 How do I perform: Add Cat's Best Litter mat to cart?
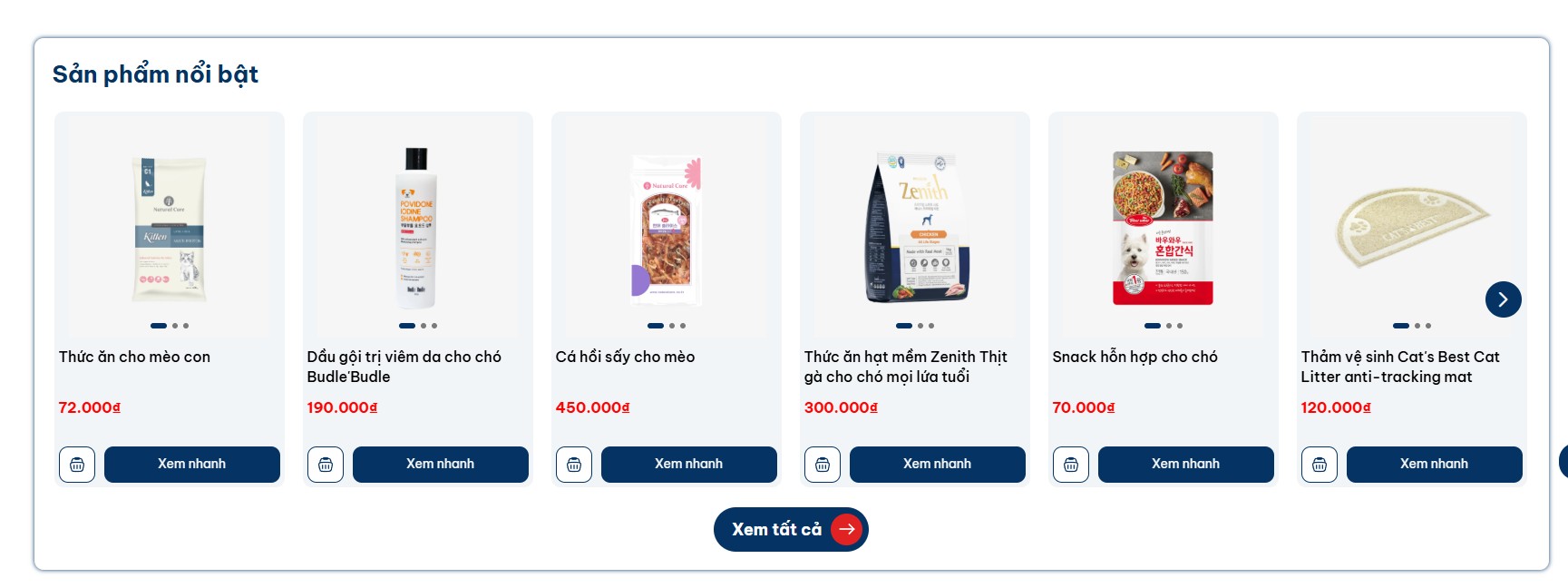[1320, 465]
